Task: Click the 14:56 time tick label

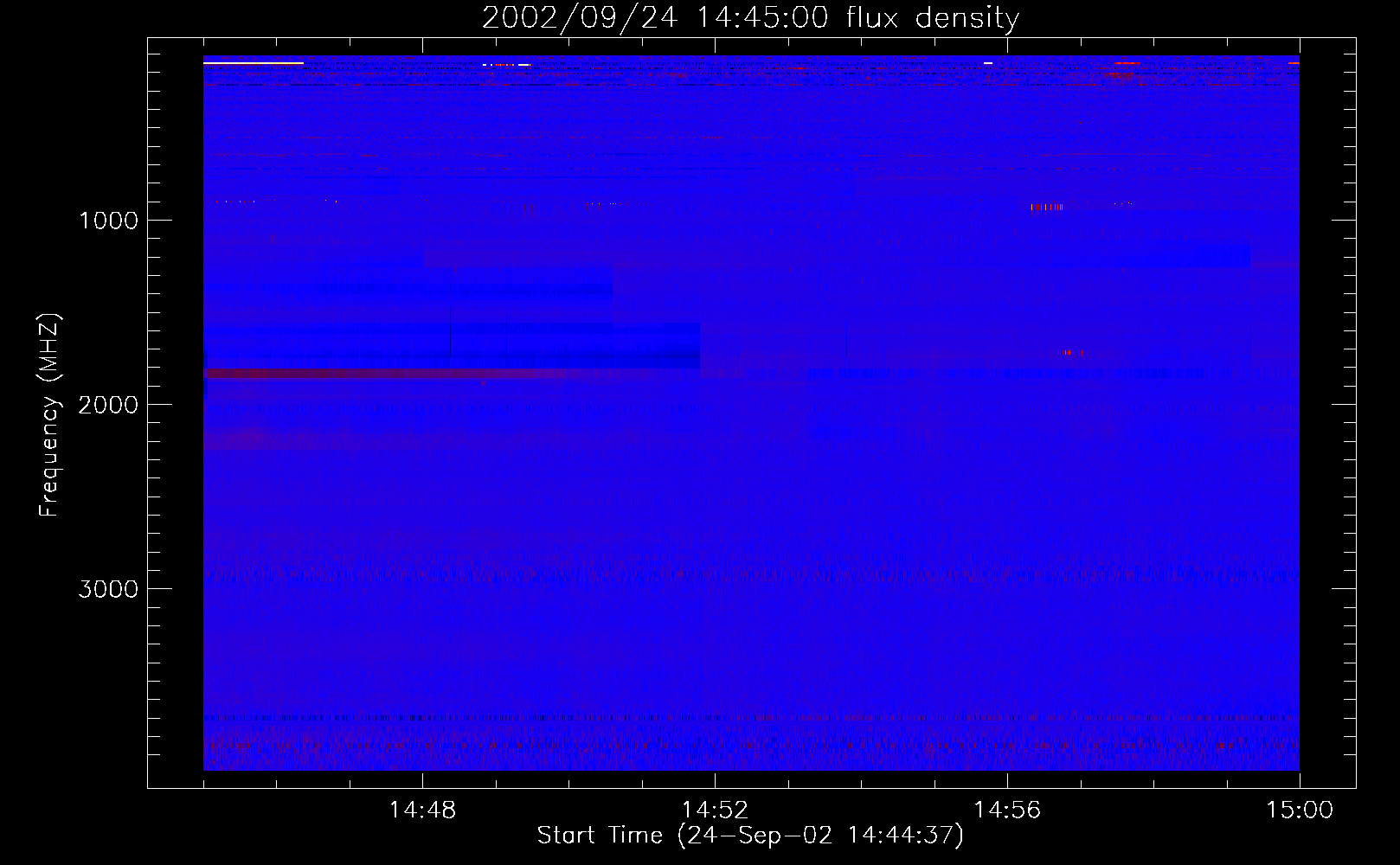Action: coord(1007,811)
